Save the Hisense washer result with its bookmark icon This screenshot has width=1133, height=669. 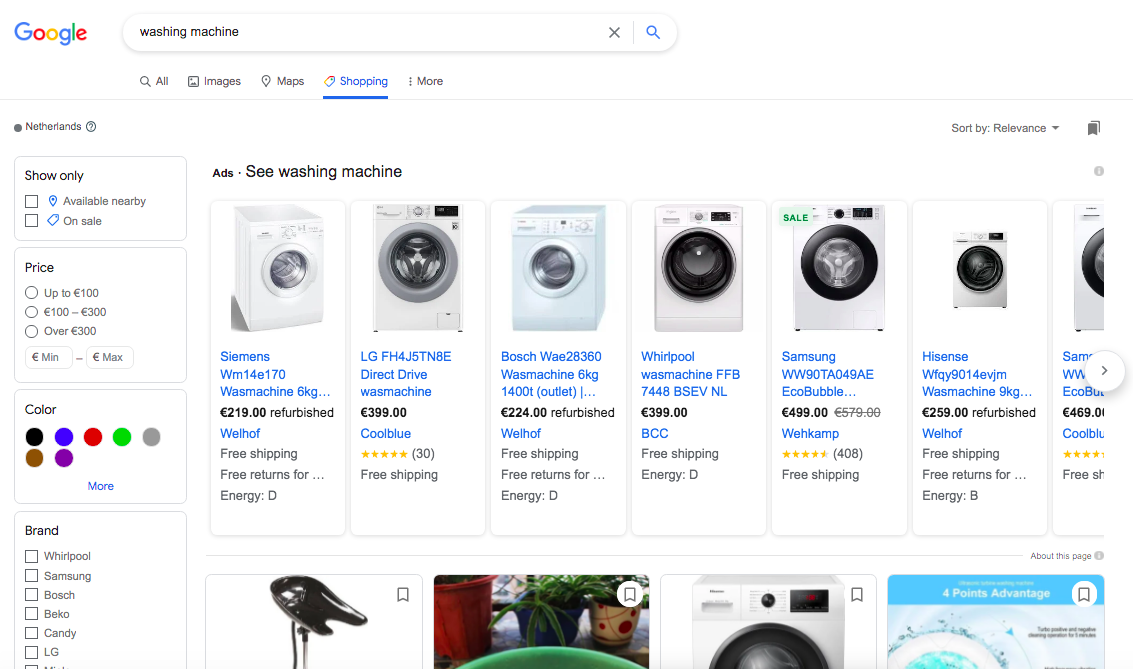[857, 595]
